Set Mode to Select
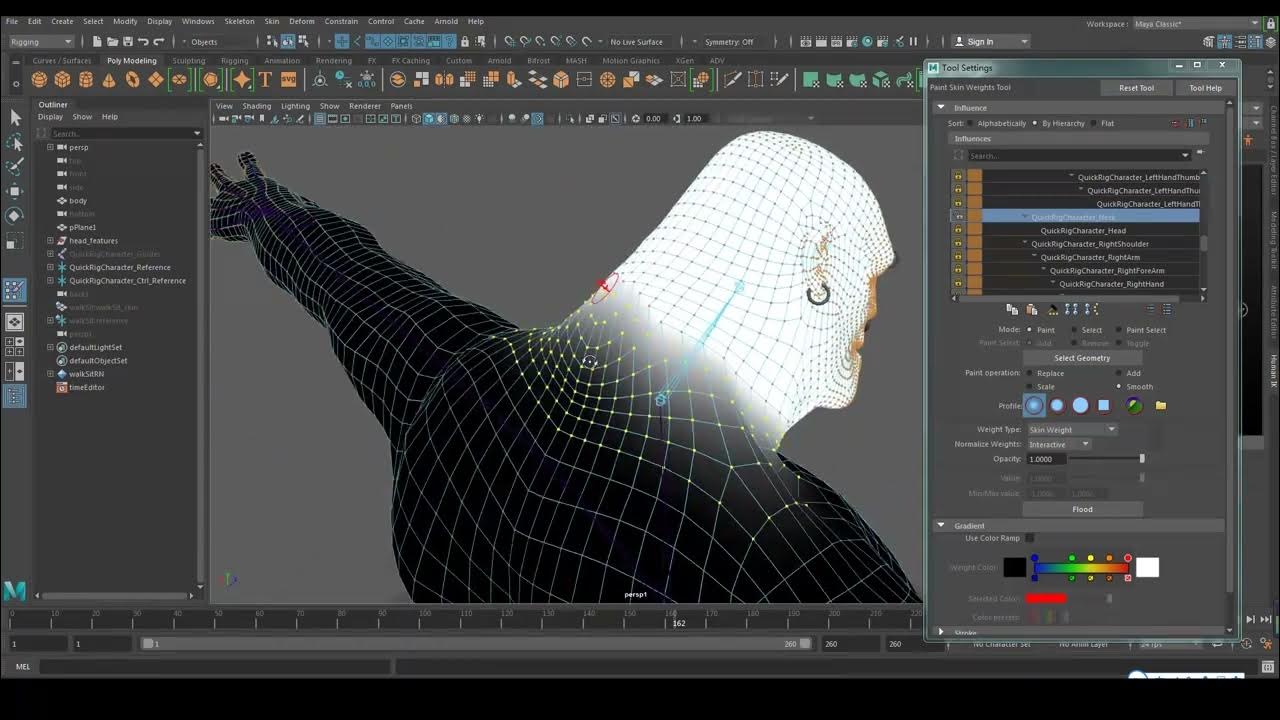The height and width of the screenshot is (720, 1280). tap(1075, 330)
